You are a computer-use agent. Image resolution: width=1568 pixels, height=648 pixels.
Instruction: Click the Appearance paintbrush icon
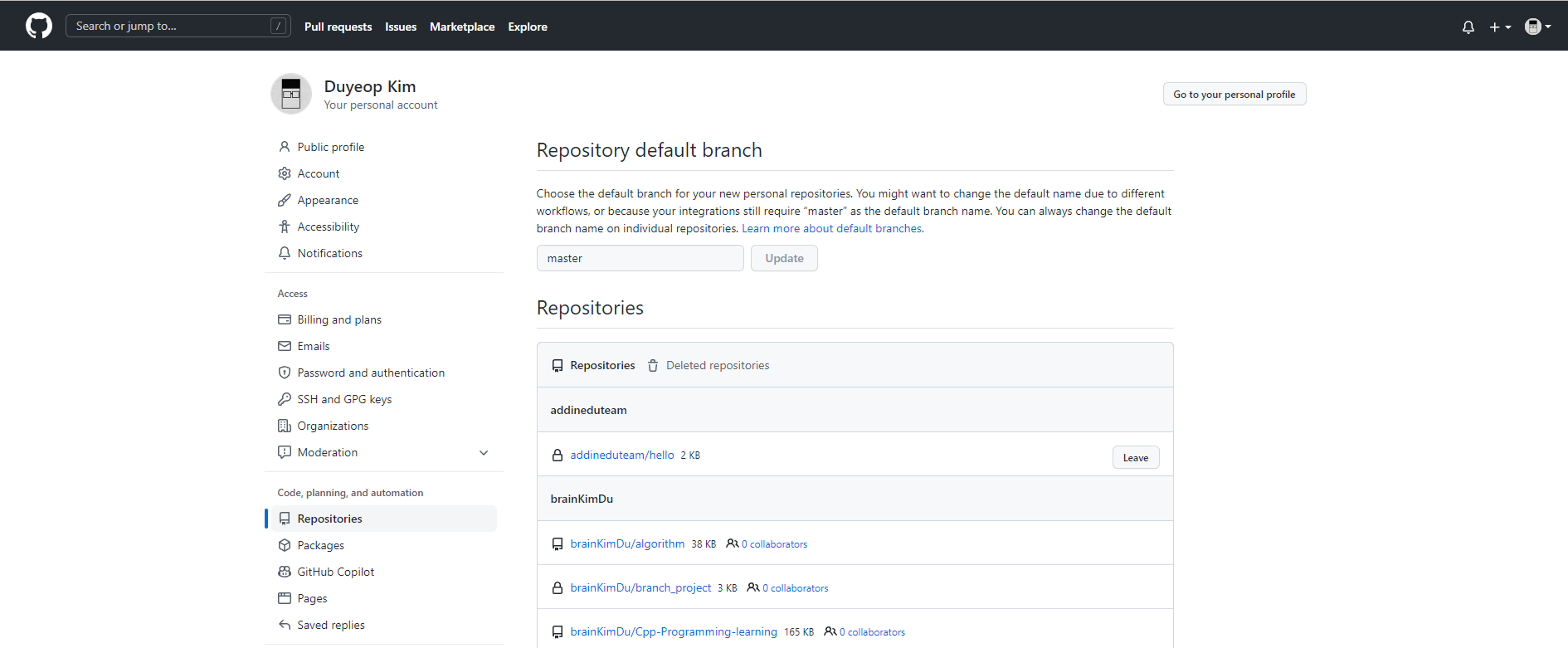(285, 200)
